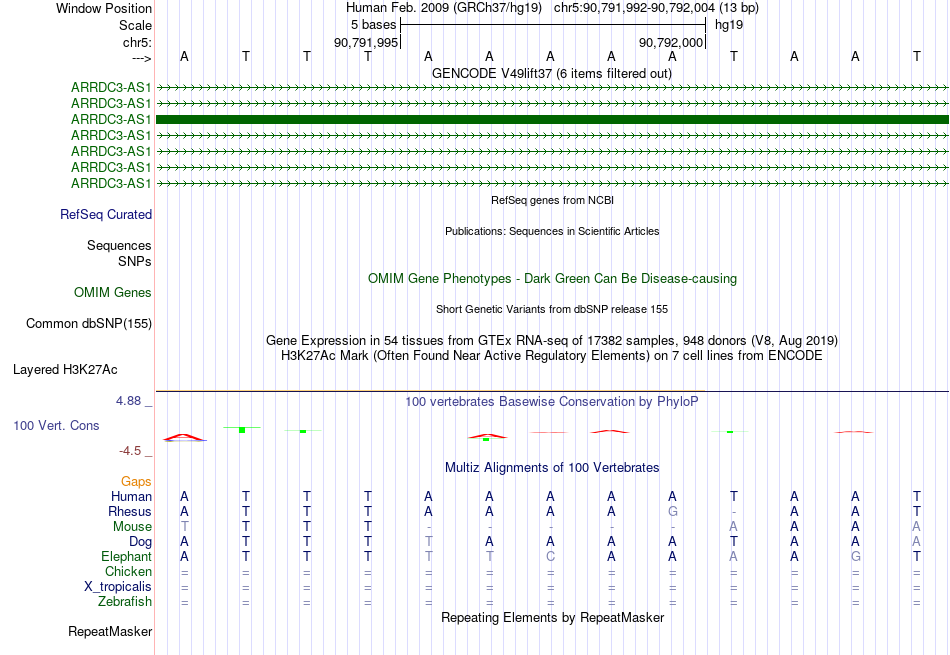Click the 'G' base in the Rhesus row
Image resolution: width=950 pixels, height=655 pixels.
[673, 511]
